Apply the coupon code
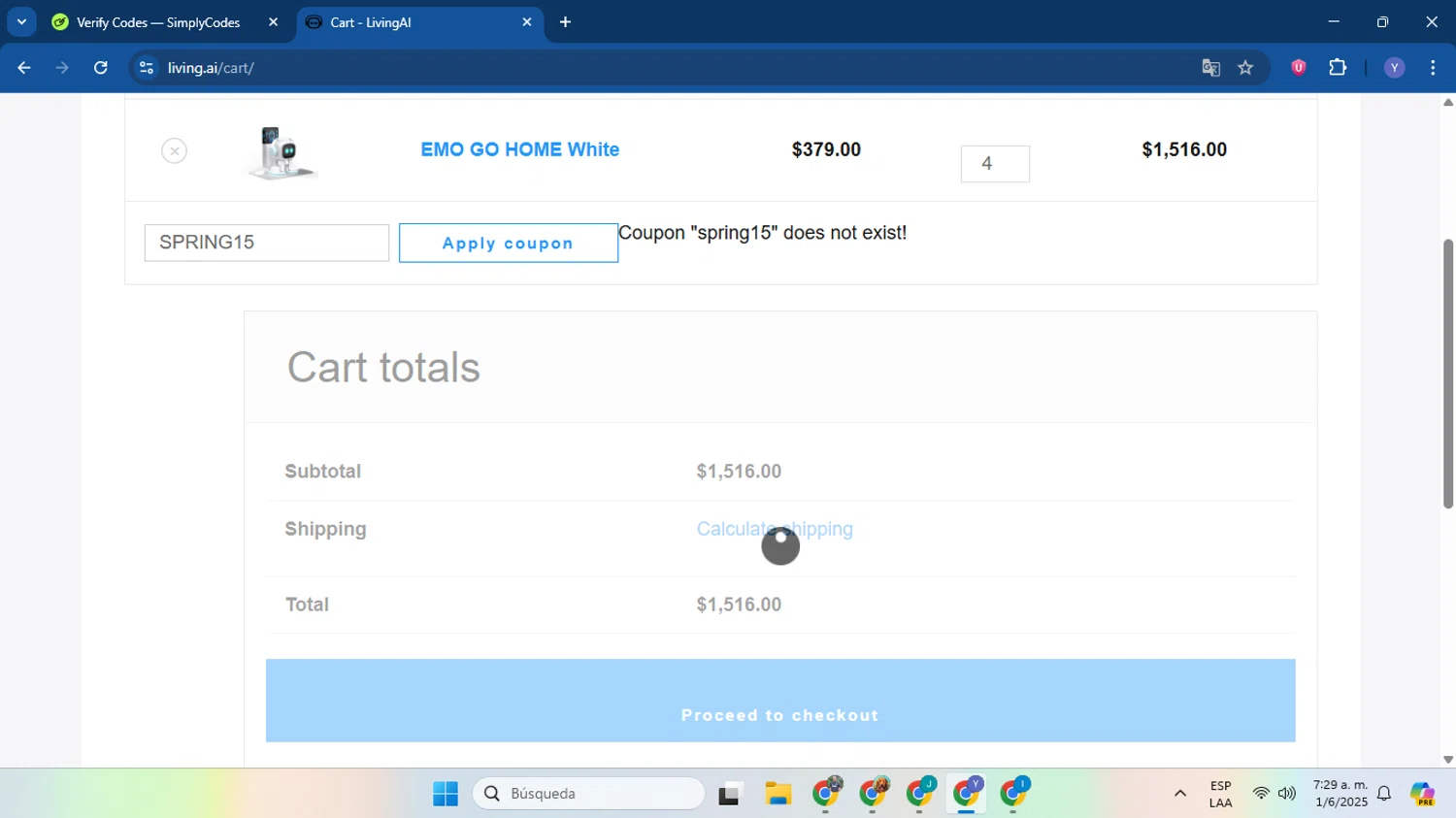This screenshot has width=1456, height=818. click(x=508, y=244)
